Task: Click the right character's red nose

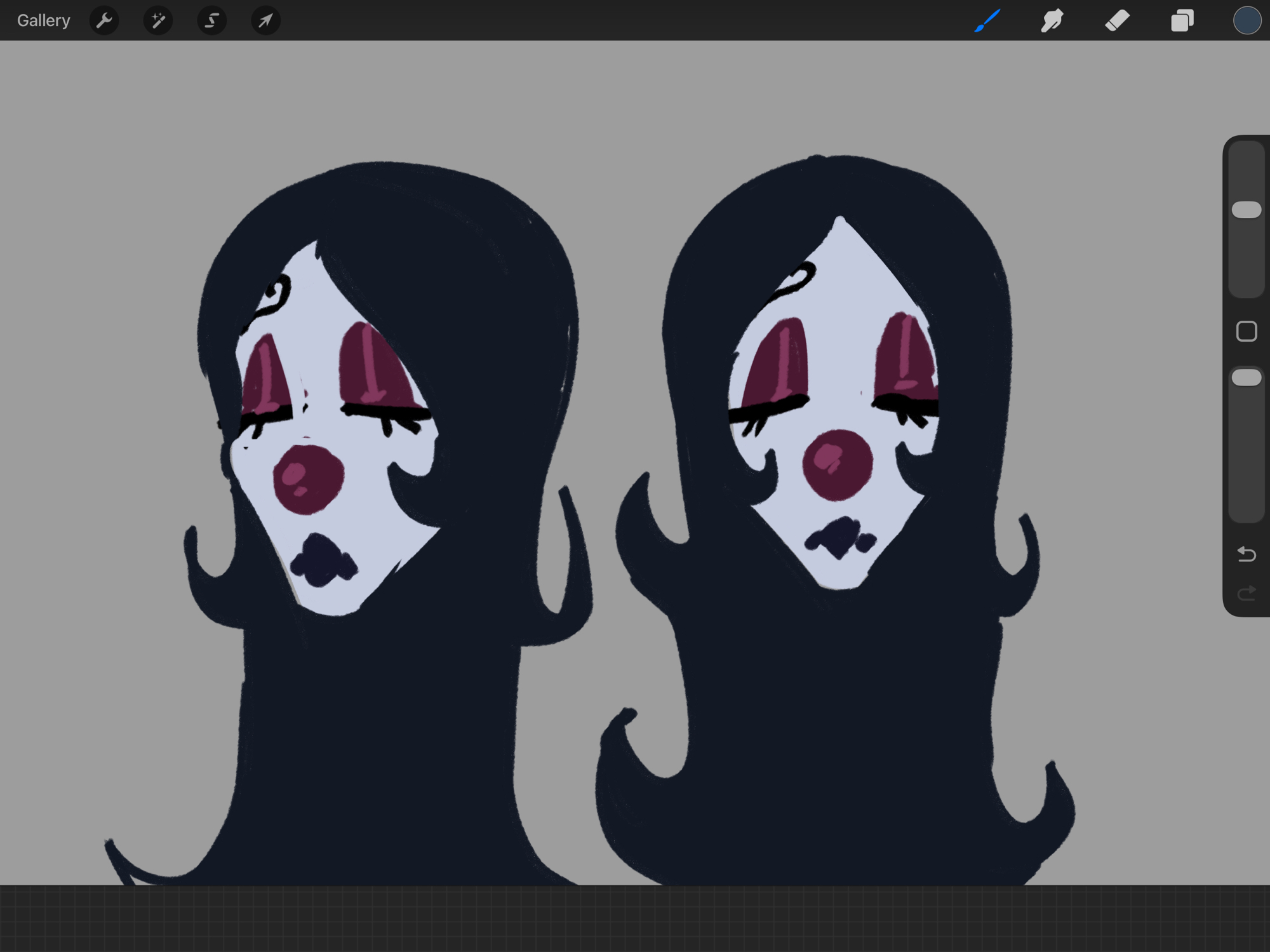Action: pos(837,464)
